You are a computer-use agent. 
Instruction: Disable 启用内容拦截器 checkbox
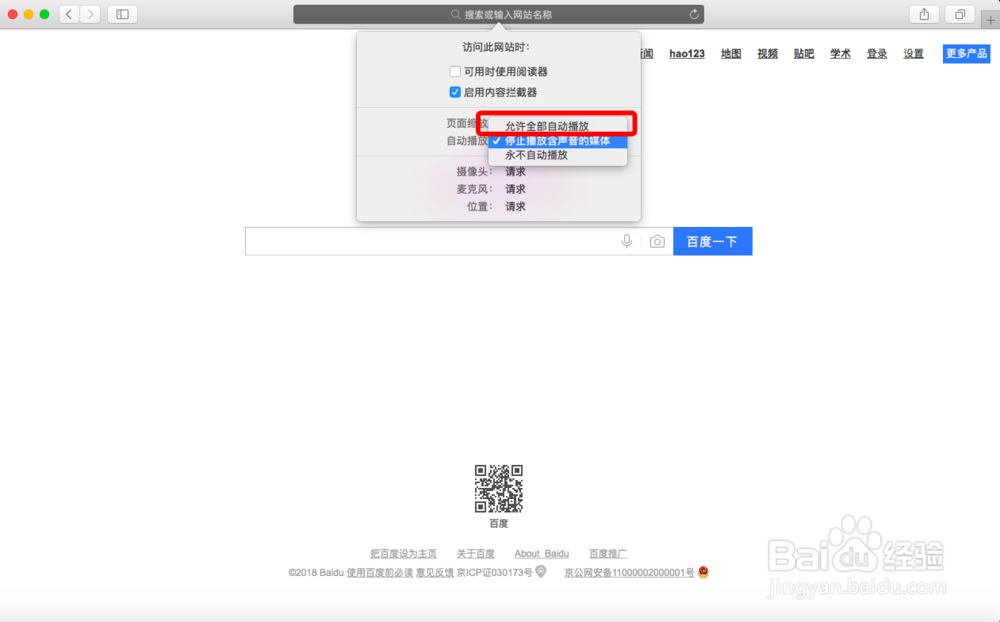point(455,92)
